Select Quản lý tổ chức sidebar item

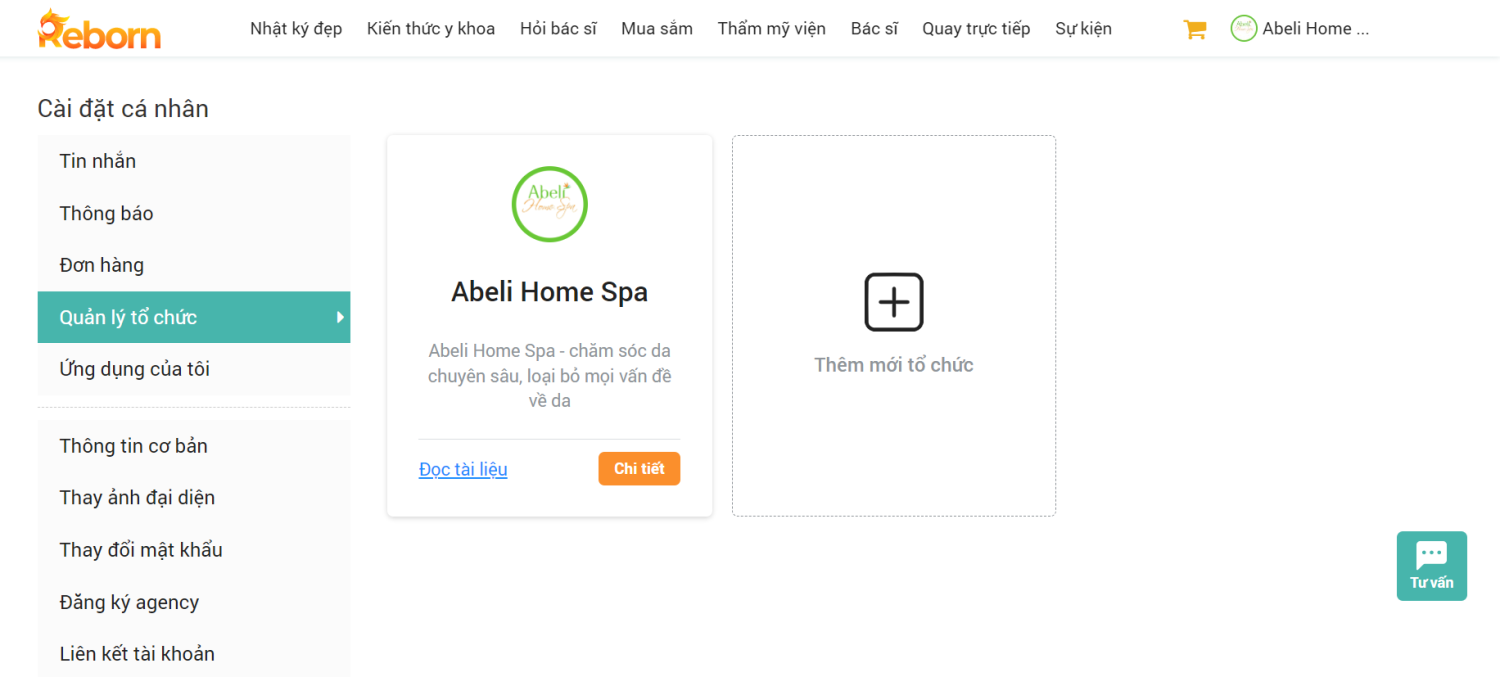click(x=194, y=317)
